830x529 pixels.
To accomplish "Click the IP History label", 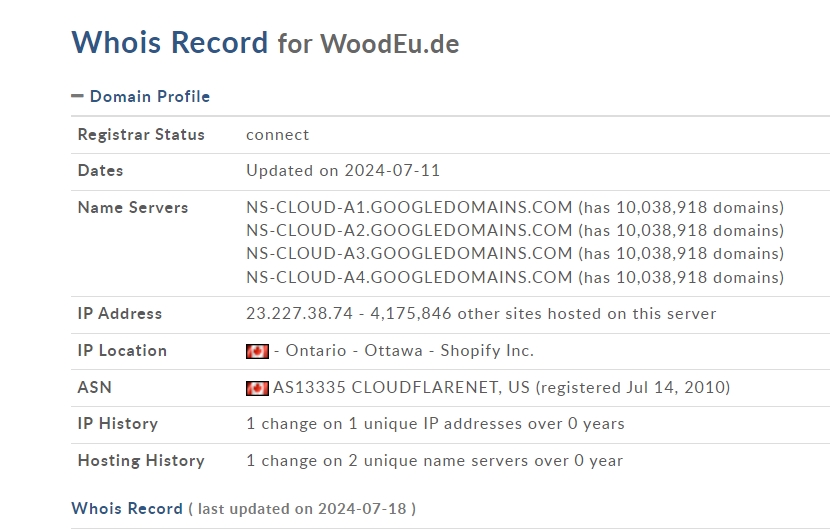I will point(118,424).
